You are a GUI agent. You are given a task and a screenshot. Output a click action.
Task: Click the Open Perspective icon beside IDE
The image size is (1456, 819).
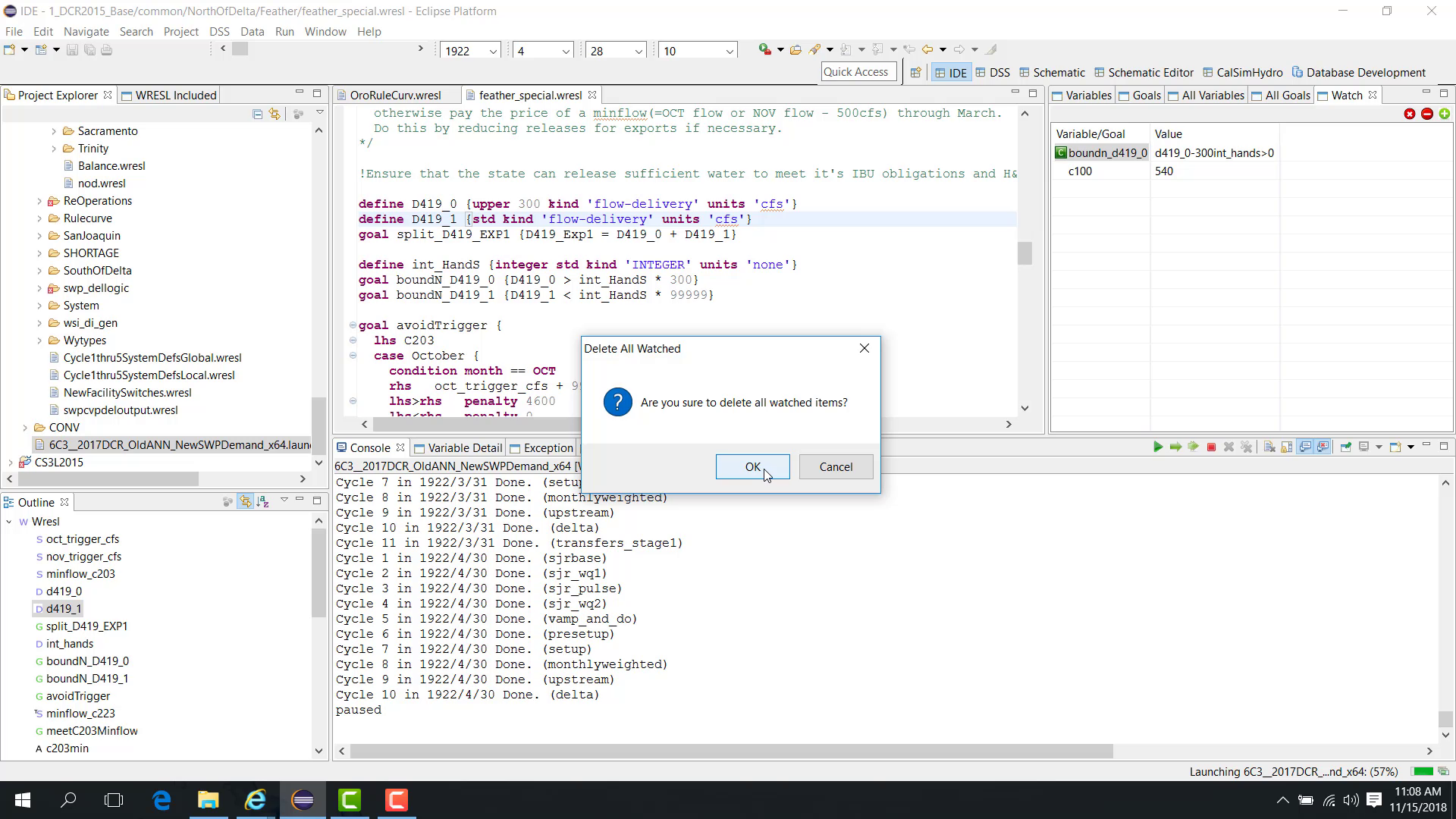[916, 72]
